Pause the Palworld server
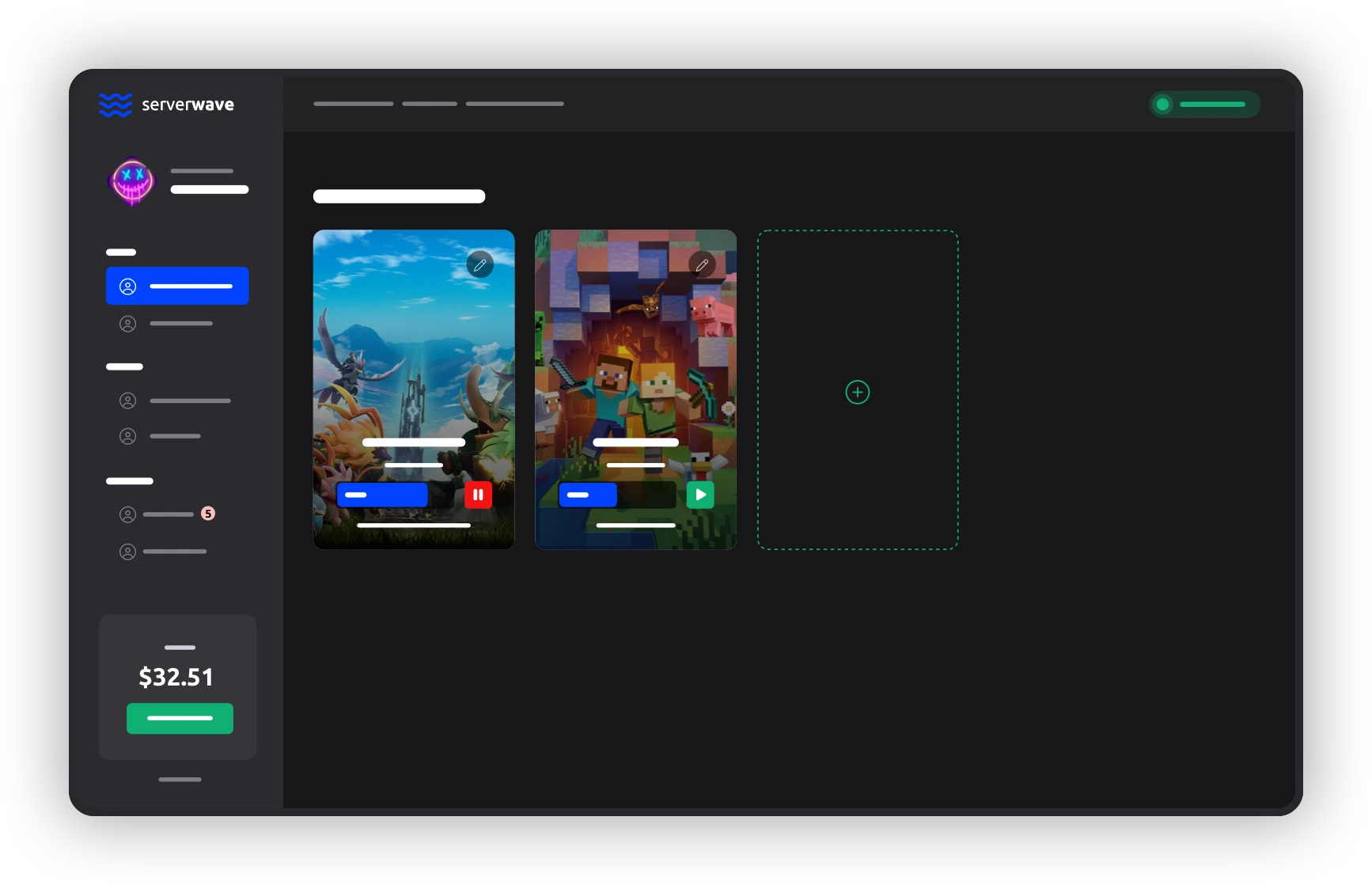 [x=478, y=495]
